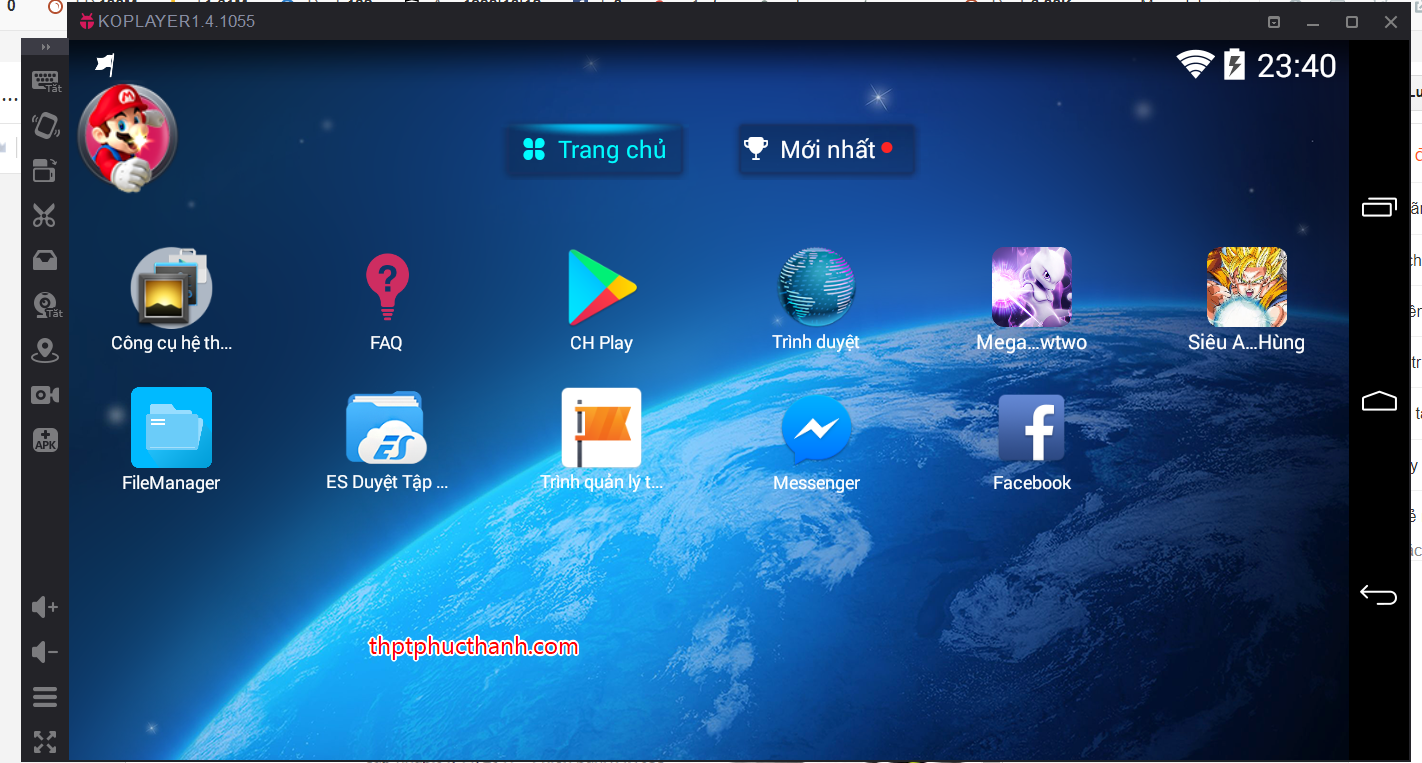This screenshot has width=1422, height=763.
Task: Open the KOPLAYER title bar dropdown menu
Action: (x=1274, y=22)
